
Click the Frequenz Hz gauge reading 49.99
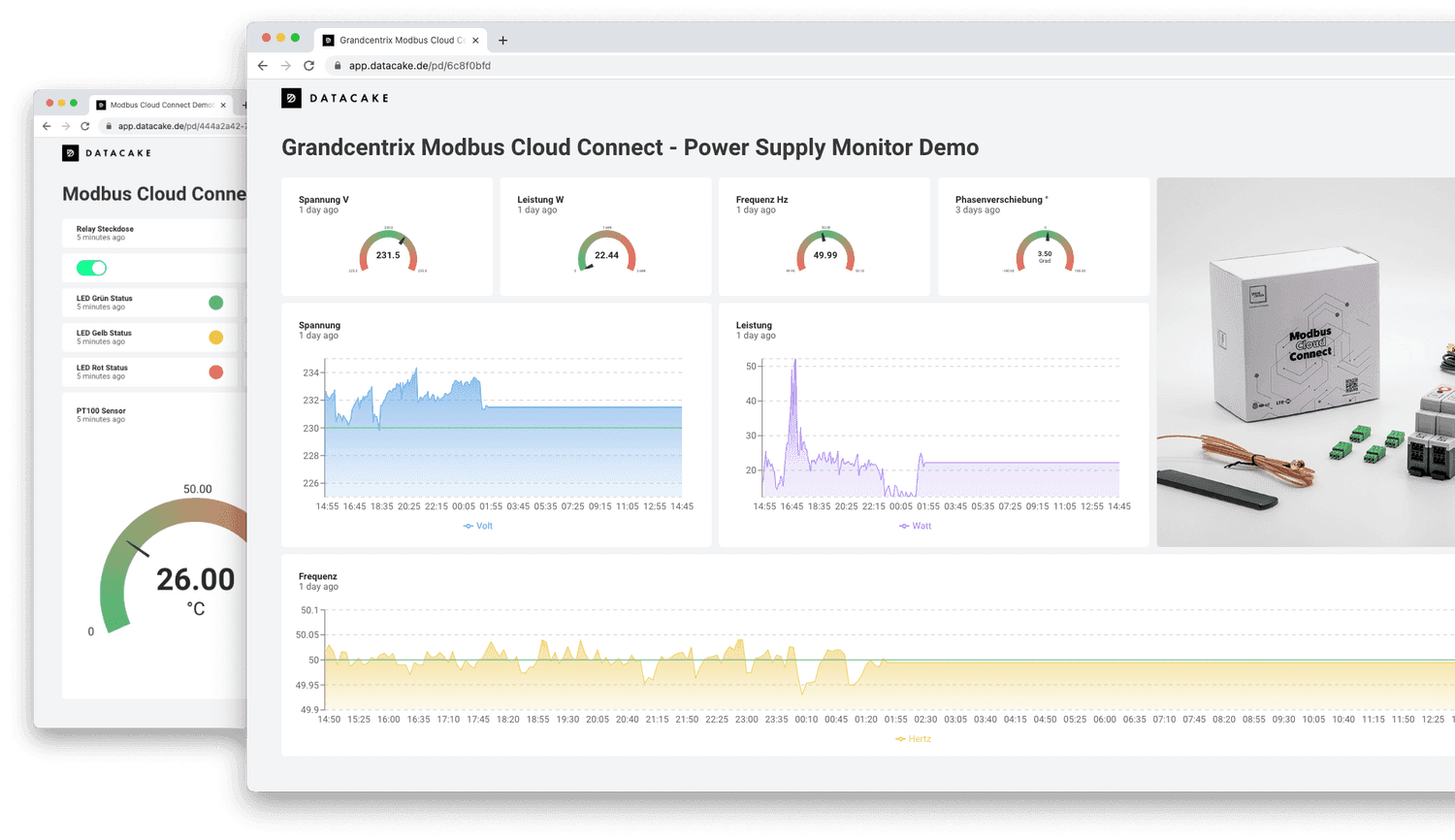pos(825,250)
